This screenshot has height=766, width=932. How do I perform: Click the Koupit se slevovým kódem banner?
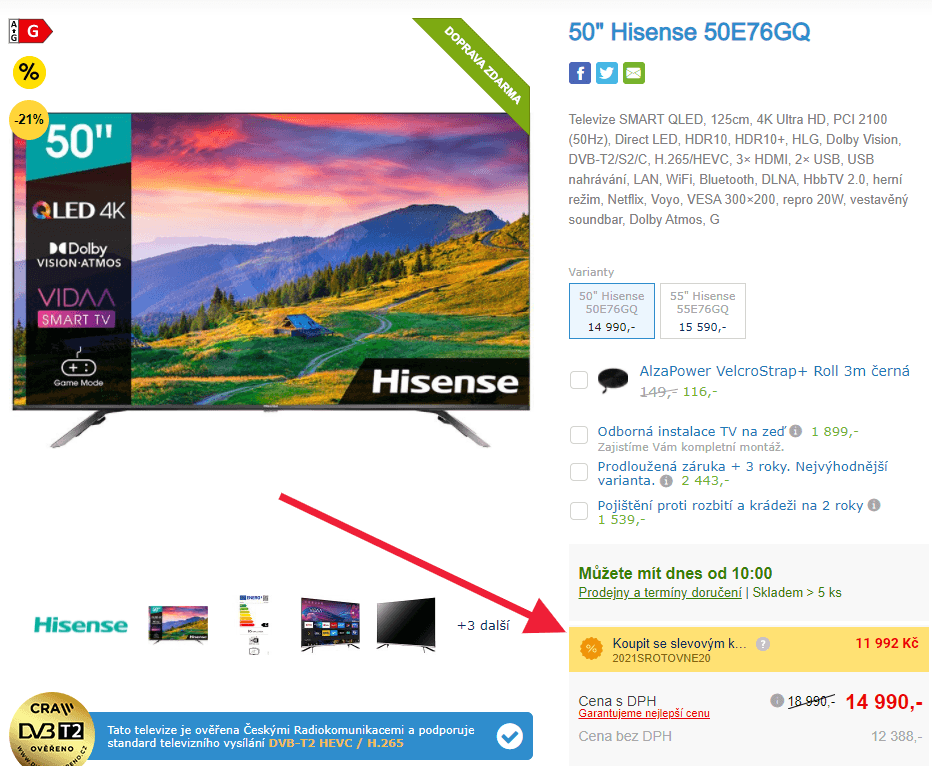(748, 650)
